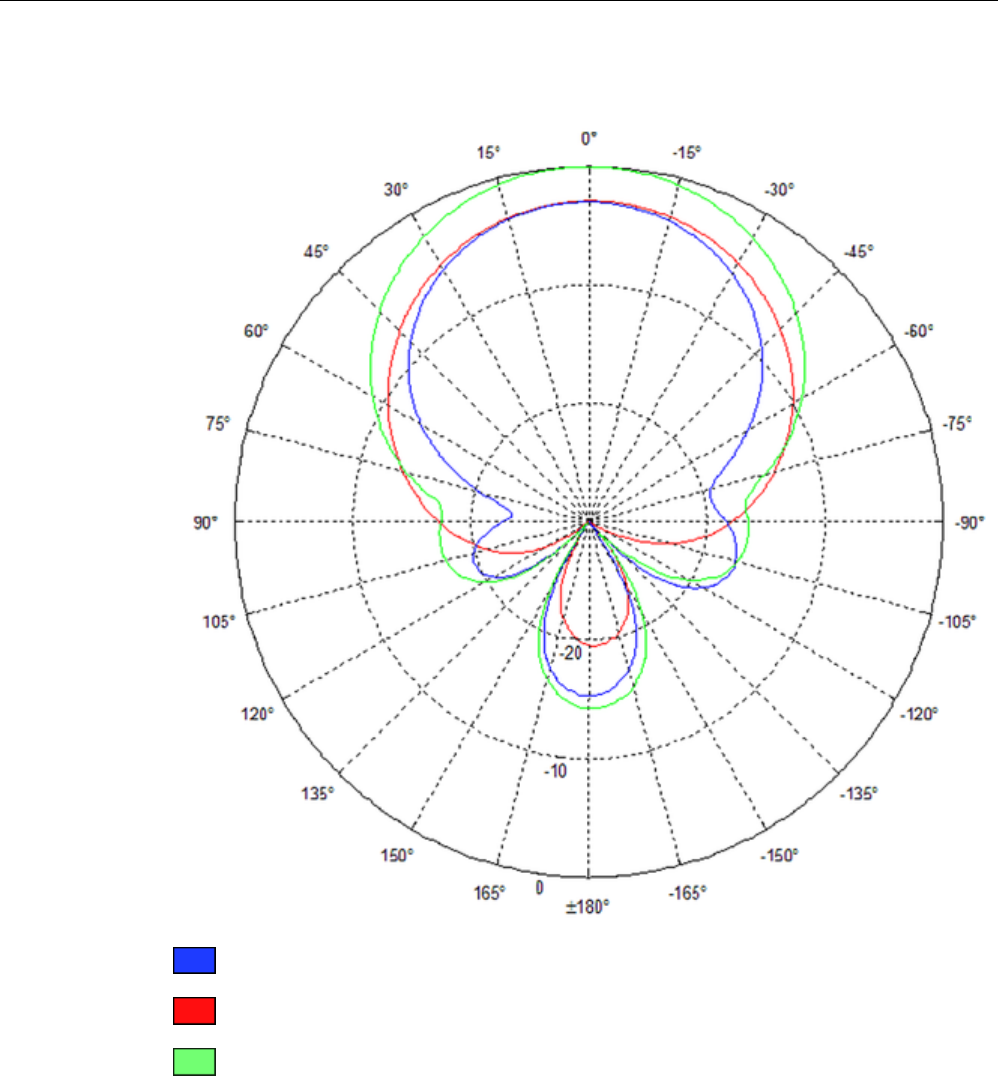This screenshot has width=998, height=1076.
Task: Click the 75° angle label
Action: (x=218, y=424)
